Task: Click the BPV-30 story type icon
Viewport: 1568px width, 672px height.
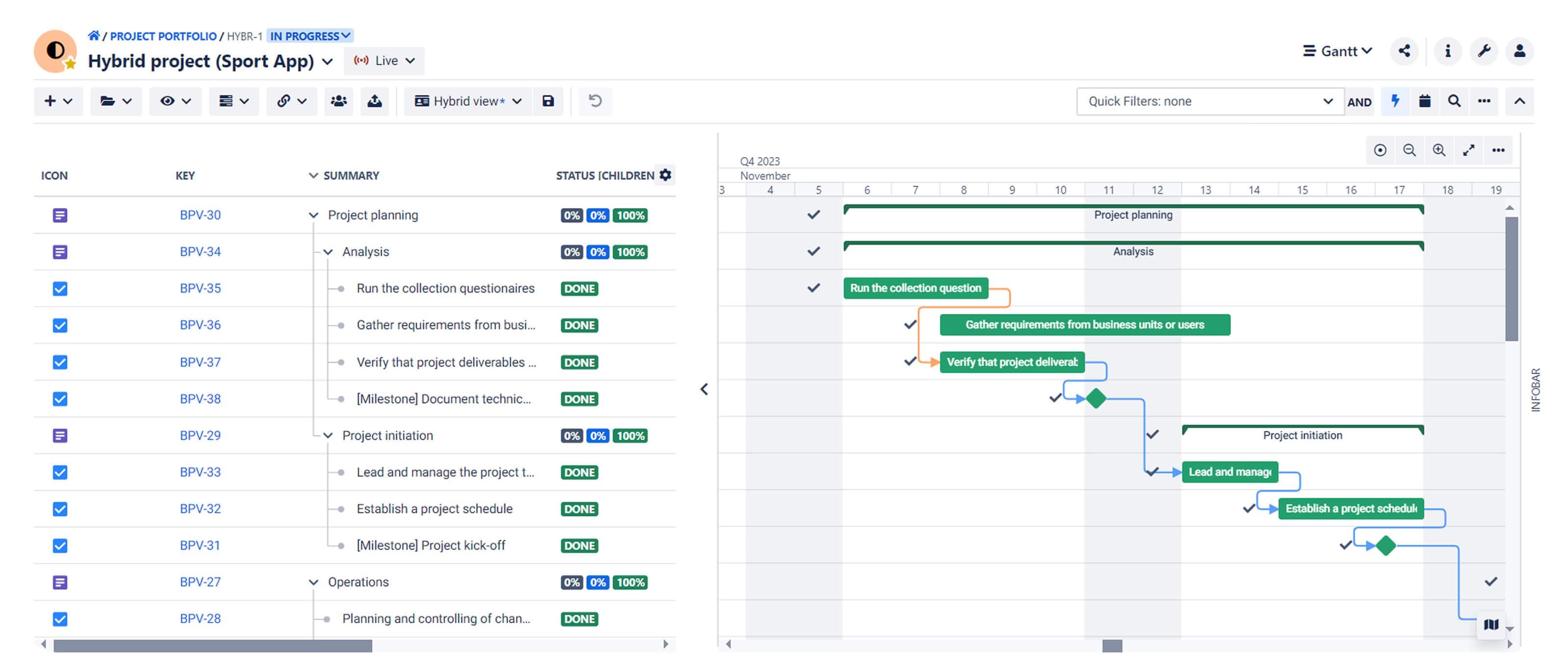Action: click(x=60, y=215)
